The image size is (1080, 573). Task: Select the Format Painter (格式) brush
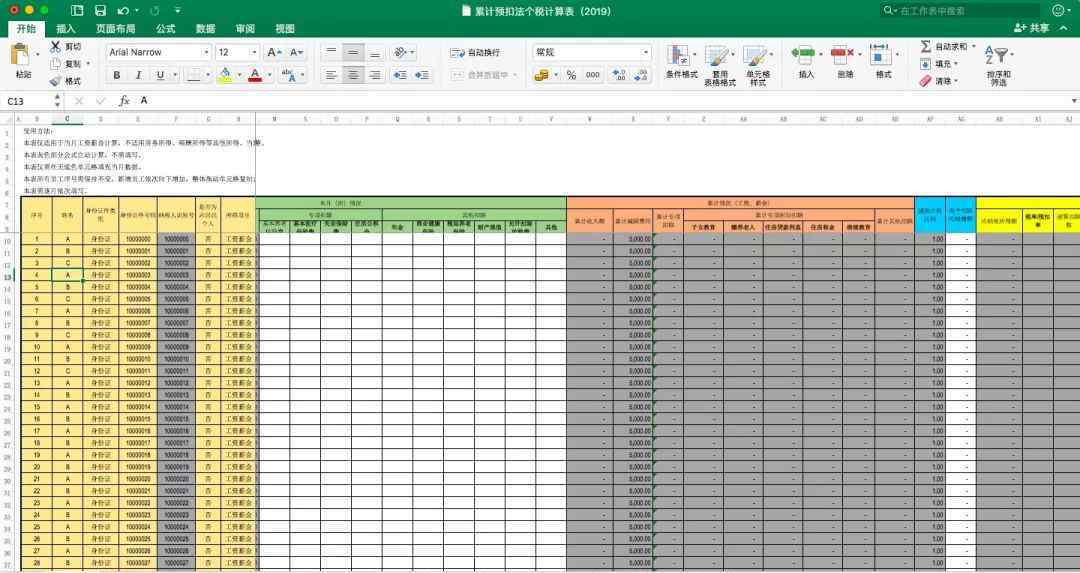(x=55, y=81)
